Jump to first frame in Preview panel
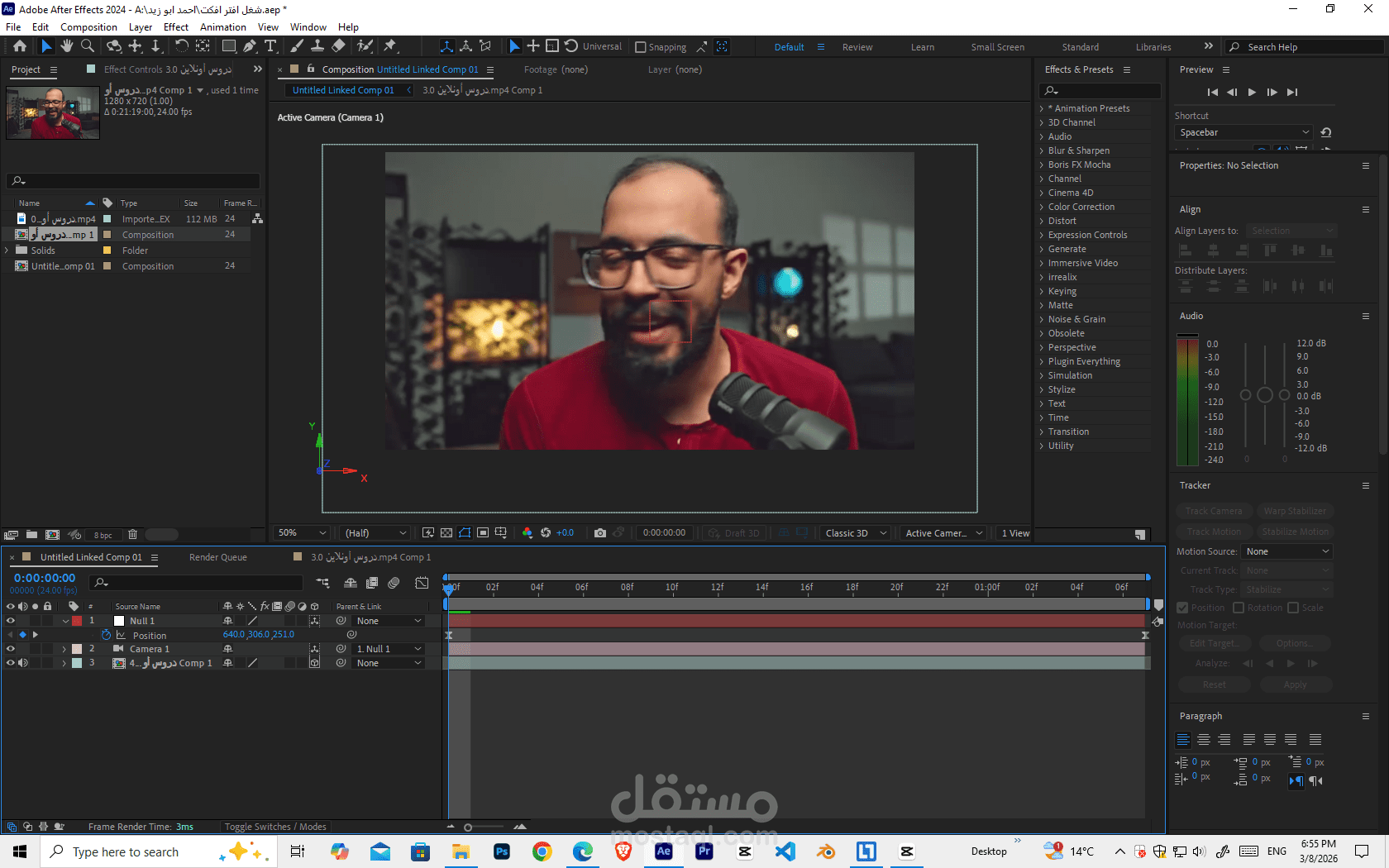1389x868 pixels. coord(1213,92)
